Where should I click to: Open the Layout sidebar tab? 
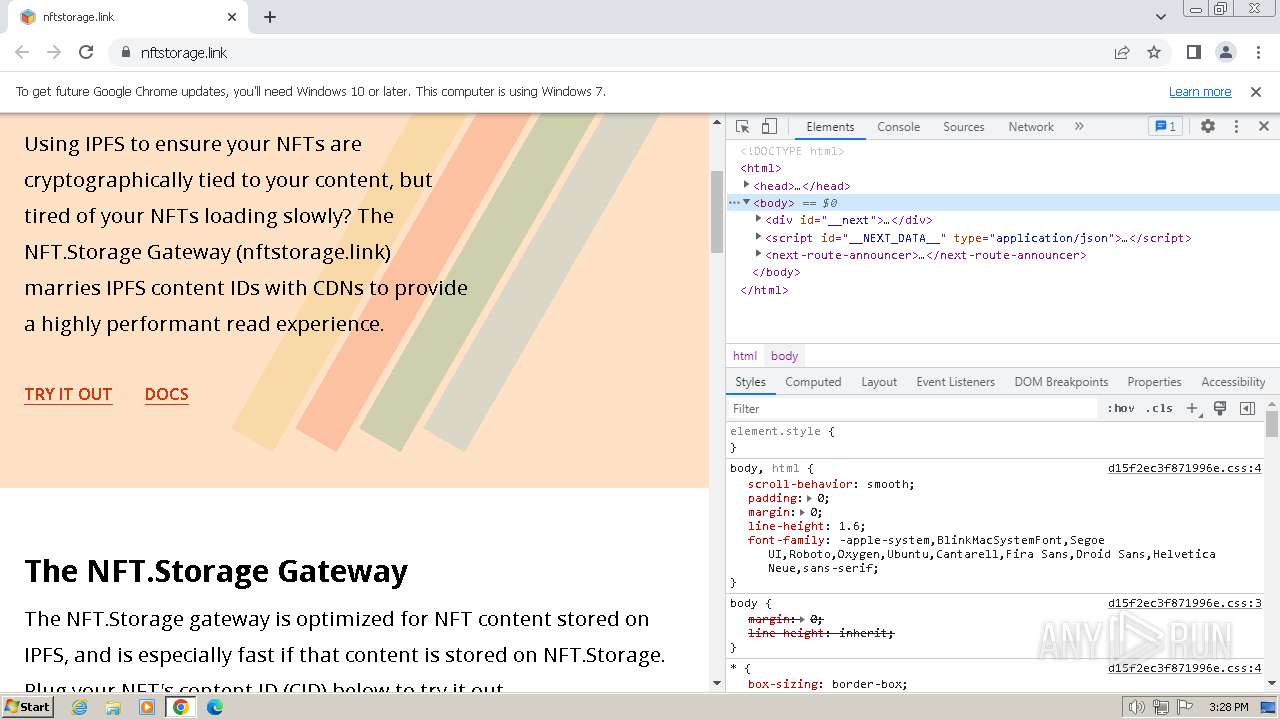[879, 382]
